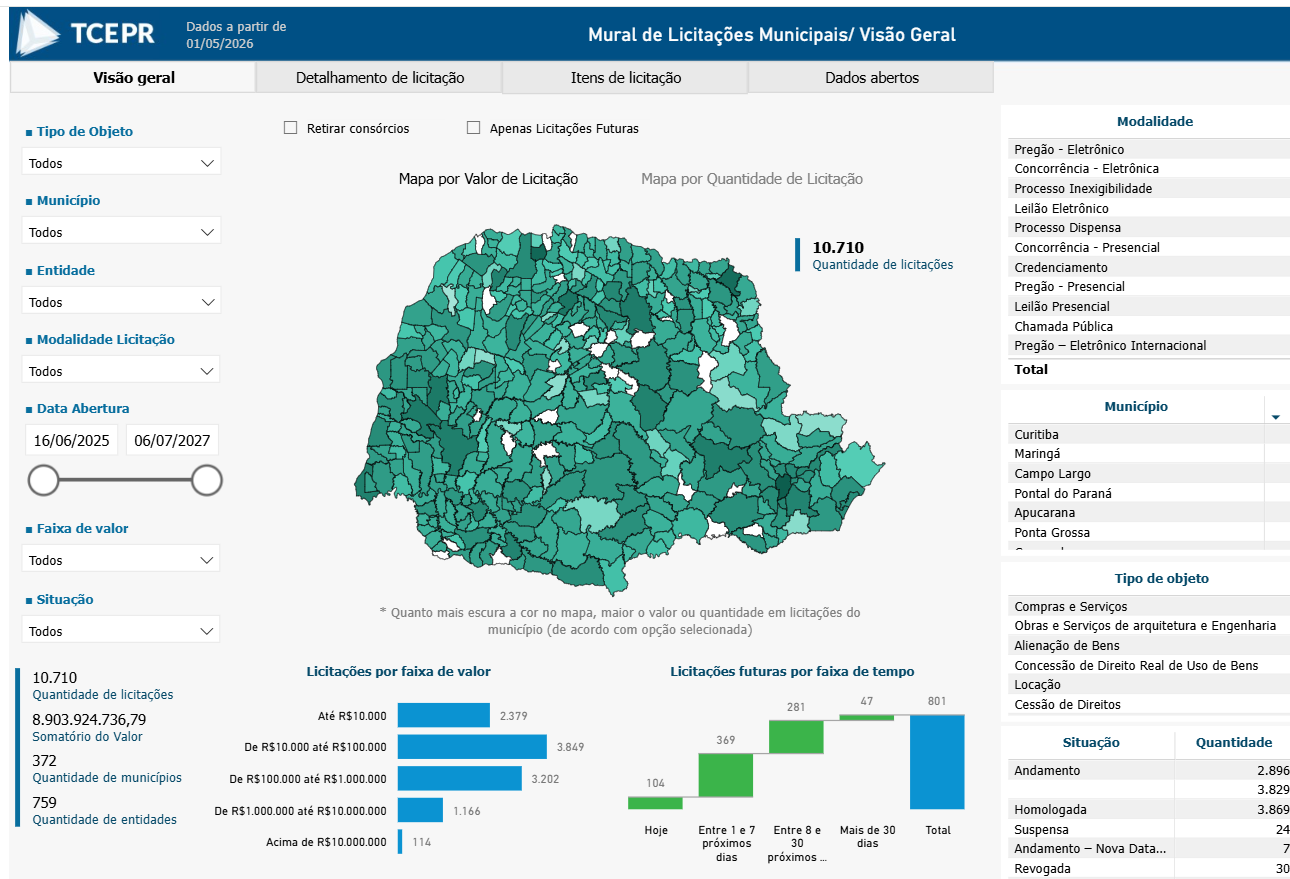
Task: Check the Retirar consórcios checkbox
Action: pos(291,128)
